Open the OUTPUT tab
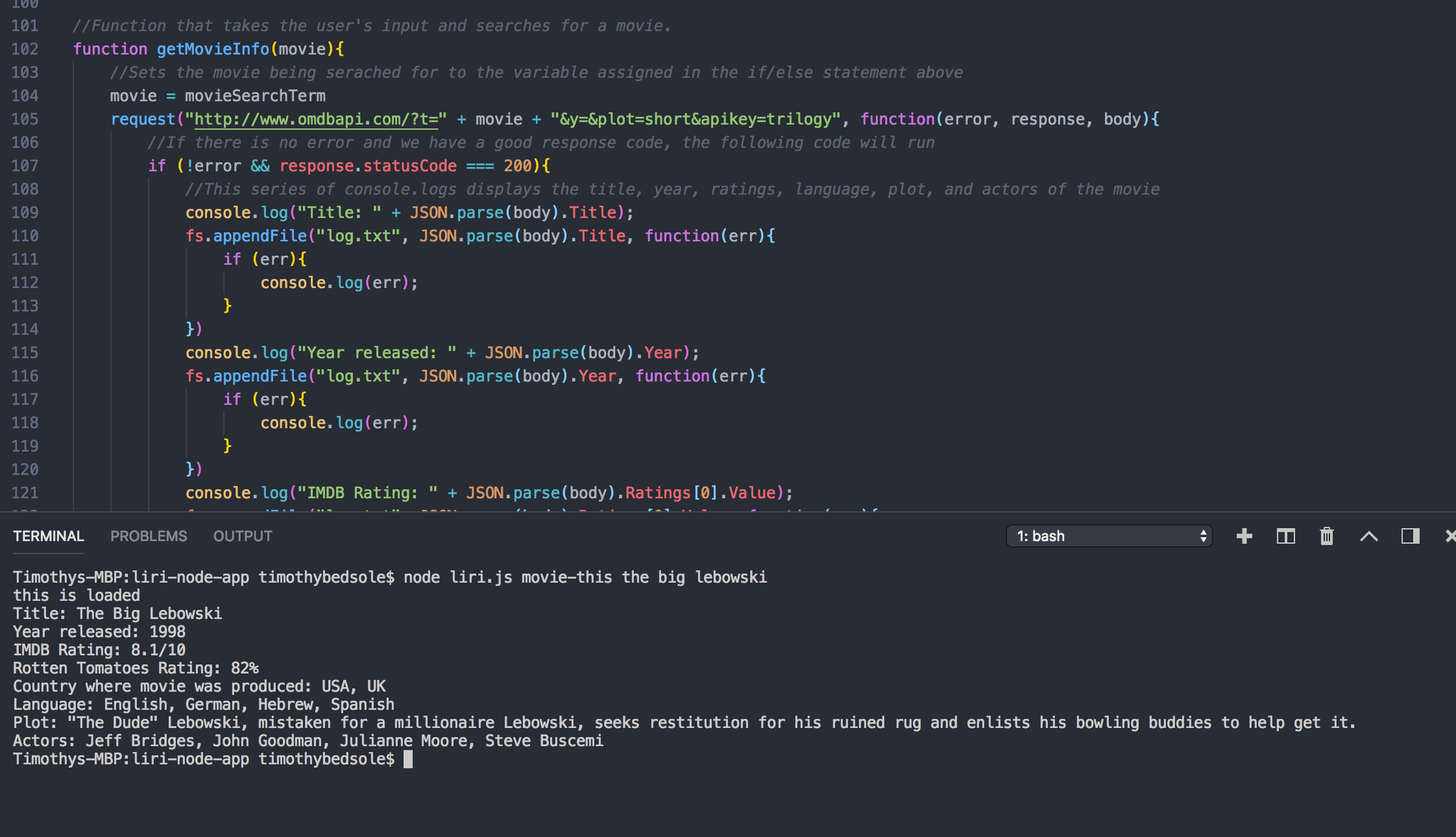The image size is (1456, 837). [243, 536]
